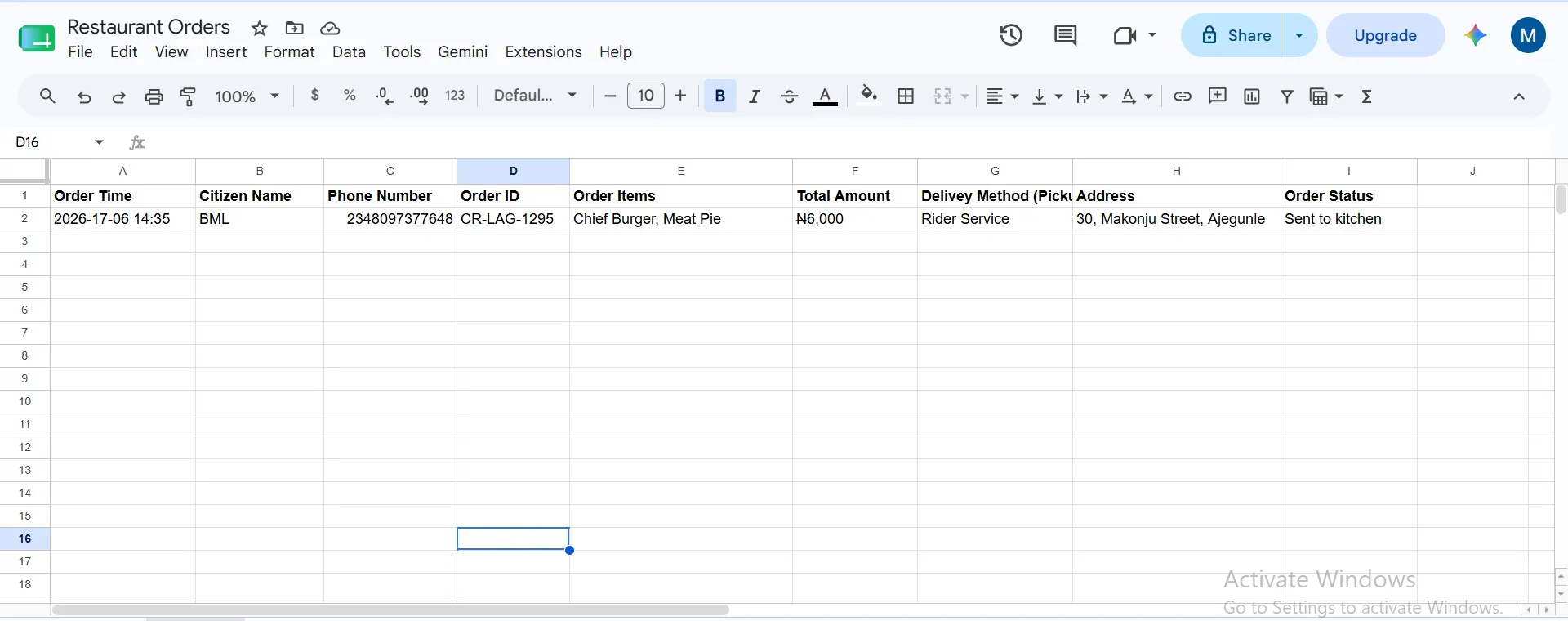Click the Upgrade button
The height and width of the screenshot is (621, 1568).
click(x=1385, y=35)
